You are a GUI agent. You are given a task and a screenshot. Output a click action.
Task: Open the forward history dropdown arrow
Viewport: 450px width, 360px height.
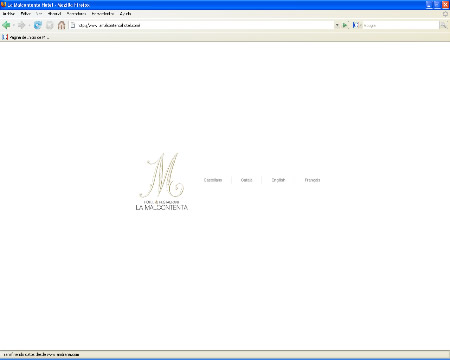pos(29,25)
